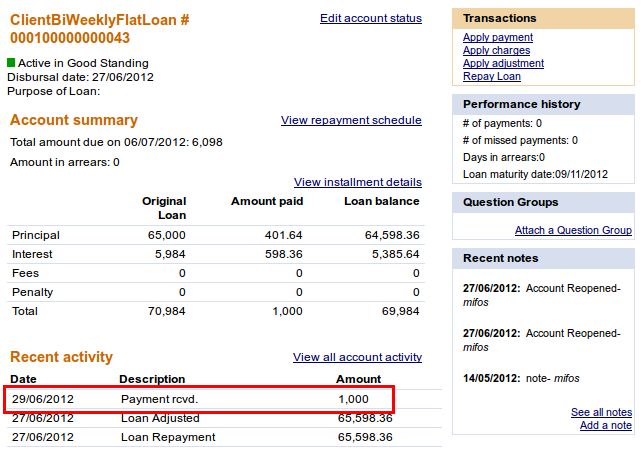Click View all account activity
The height and width of the screenshot is (462, 644).
click(x=357, y=357)
